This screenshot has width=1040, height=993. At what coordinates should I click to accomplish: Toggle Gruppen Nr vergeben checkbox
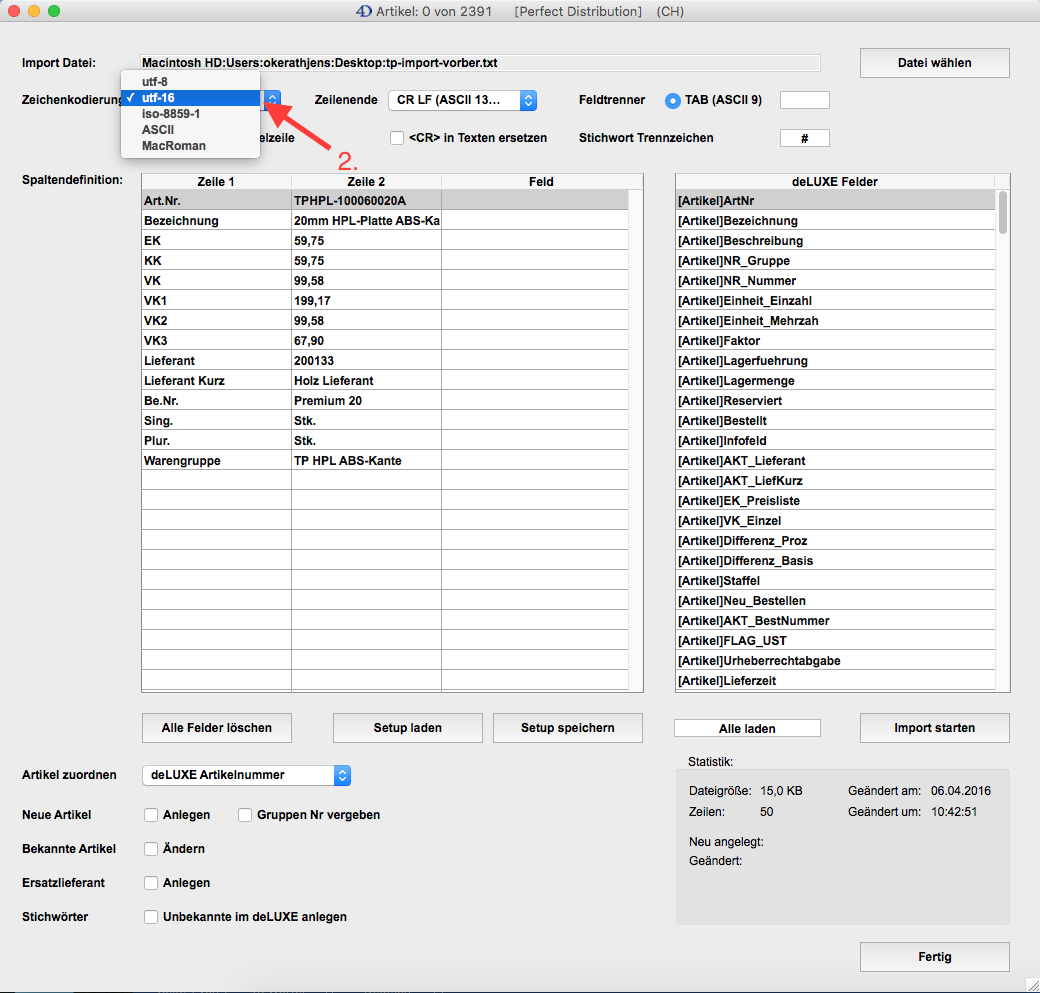click(245, 815)
